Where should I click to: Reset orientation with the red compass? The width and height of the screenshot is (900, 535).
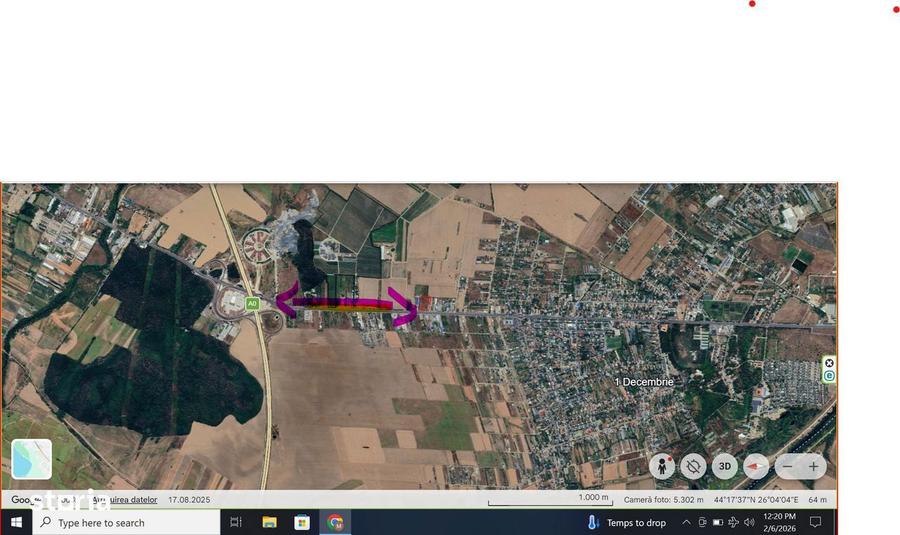tap(756, 466)
